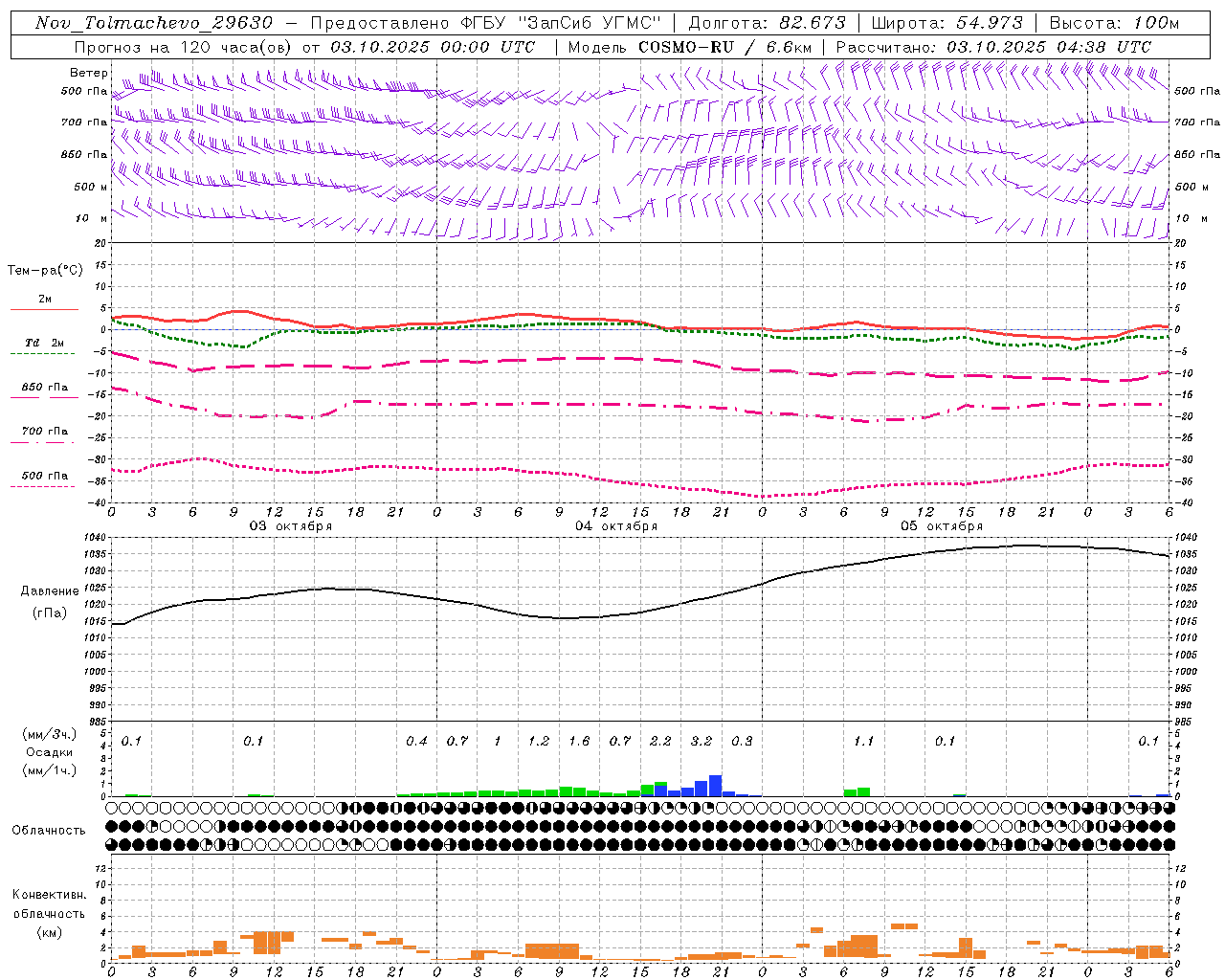Click the 2.2 precipitation total value
This screenshot has height=980, width=1225.
click(x=660, y=741)
